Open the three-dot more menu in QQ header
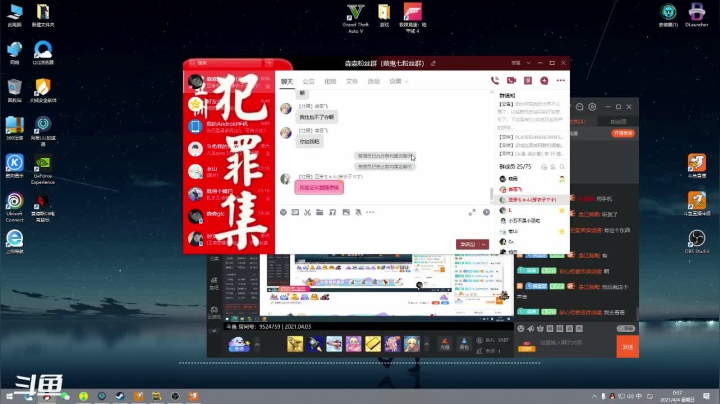This screenshot has height=404, width=720. [561, 81]
